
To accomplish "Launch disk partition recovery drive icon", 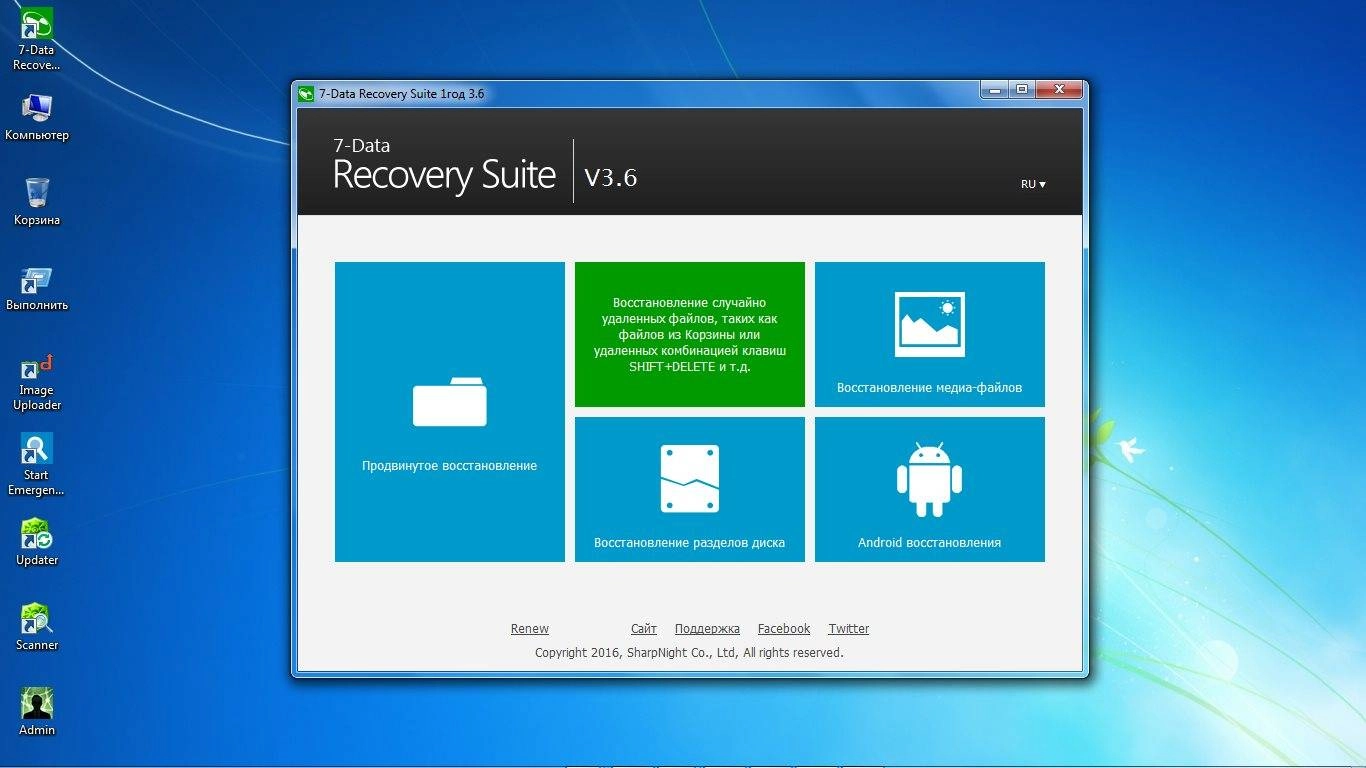I will (x=689, y=479).
